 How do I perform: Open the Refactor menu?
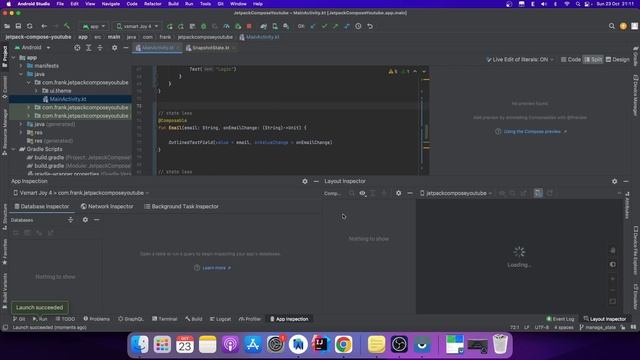coord(153,4)
